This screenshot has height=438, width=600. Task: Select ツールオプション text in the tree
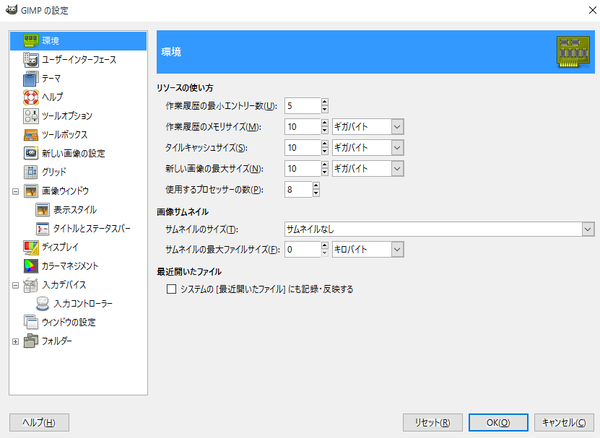click(67, 116)
